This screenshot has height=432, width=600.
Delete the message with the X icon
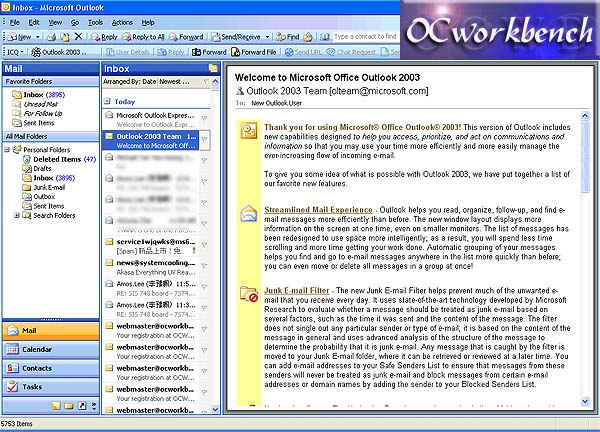[78, 37]
